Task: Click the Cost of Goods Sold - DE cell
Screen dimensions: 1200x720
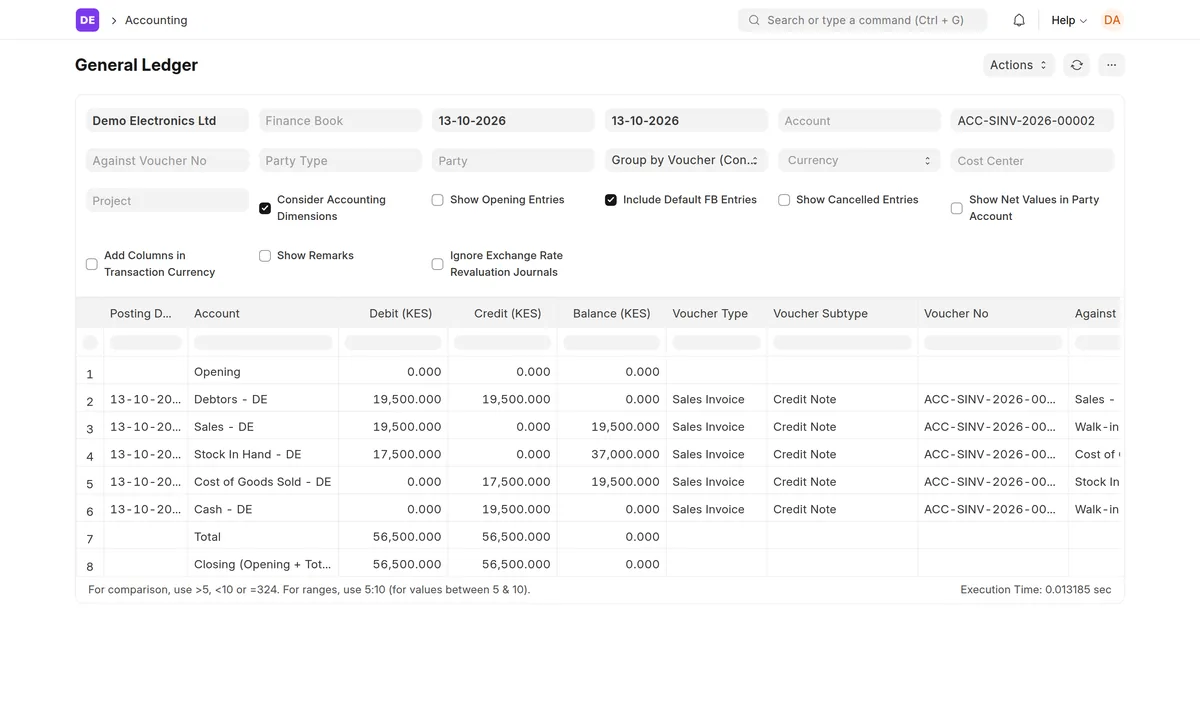Action: [263, 482]
